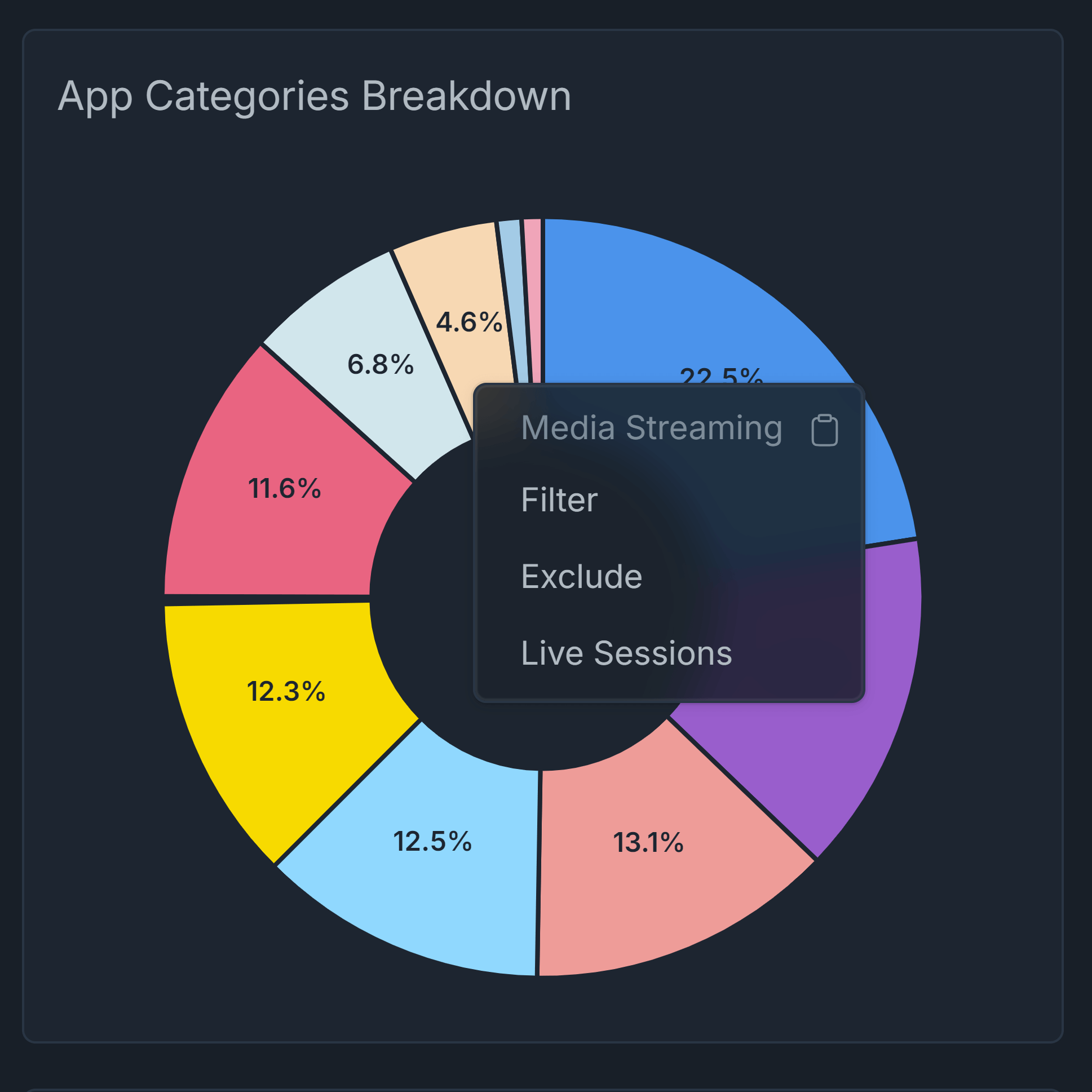
Task: Select the red-pink 11.6% slice
Action: pyautogui.click(x=271, y=497)
